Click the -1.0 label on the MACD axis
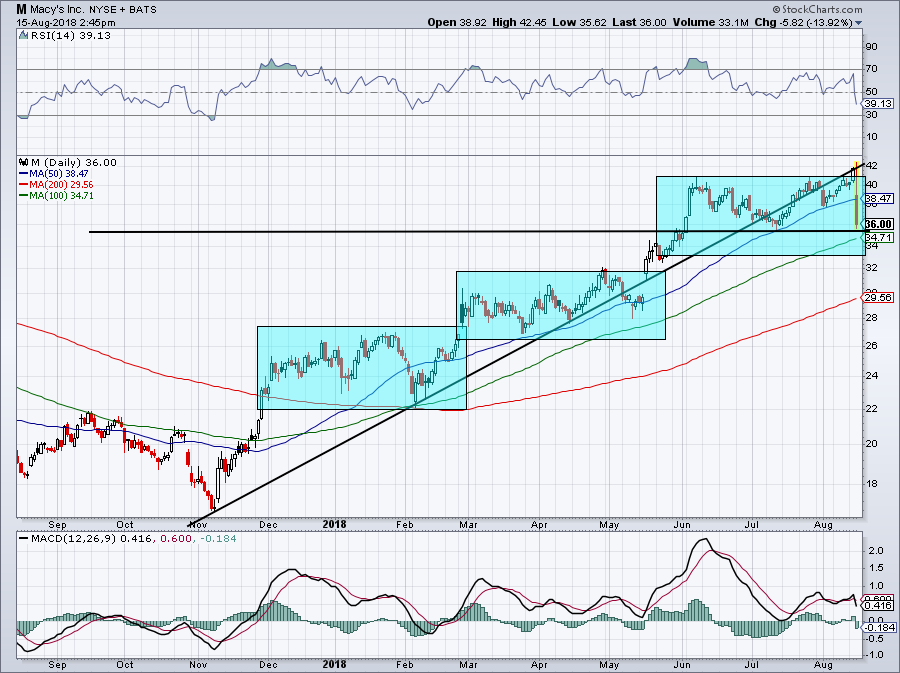Viewport: 900px width, 673px height. pos(874,655)
